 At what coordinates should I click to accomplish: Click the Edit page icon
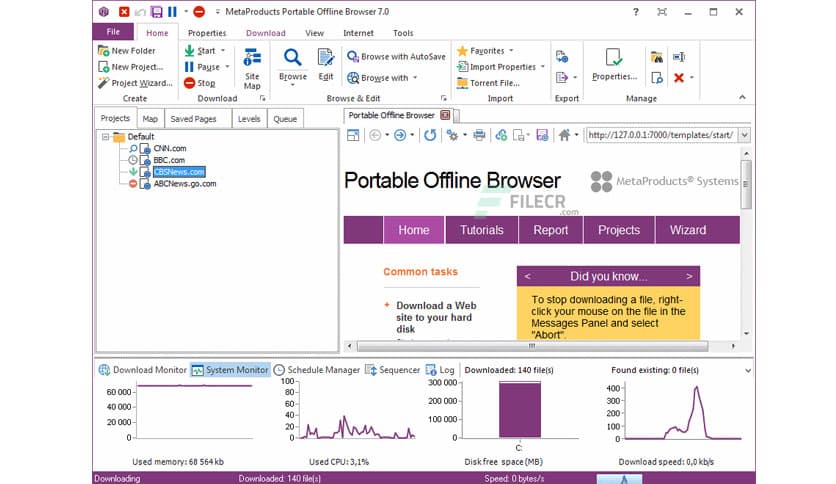pos(326,58)
